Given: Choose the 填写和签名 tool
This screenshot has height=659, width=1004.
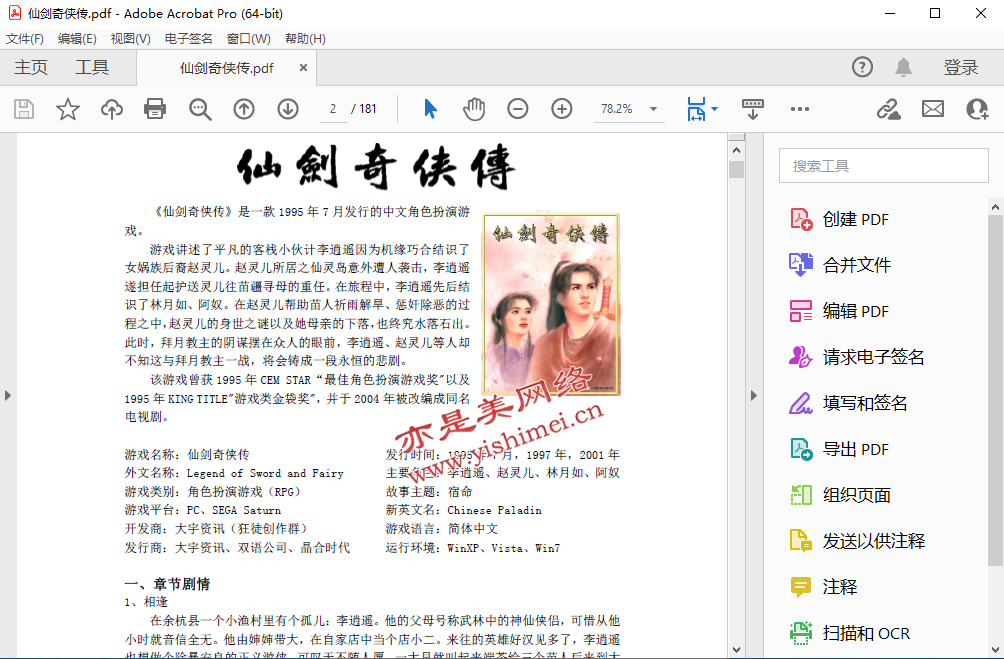Looking at the screenshot, I should pyautogui.click(x=848, y=403).
